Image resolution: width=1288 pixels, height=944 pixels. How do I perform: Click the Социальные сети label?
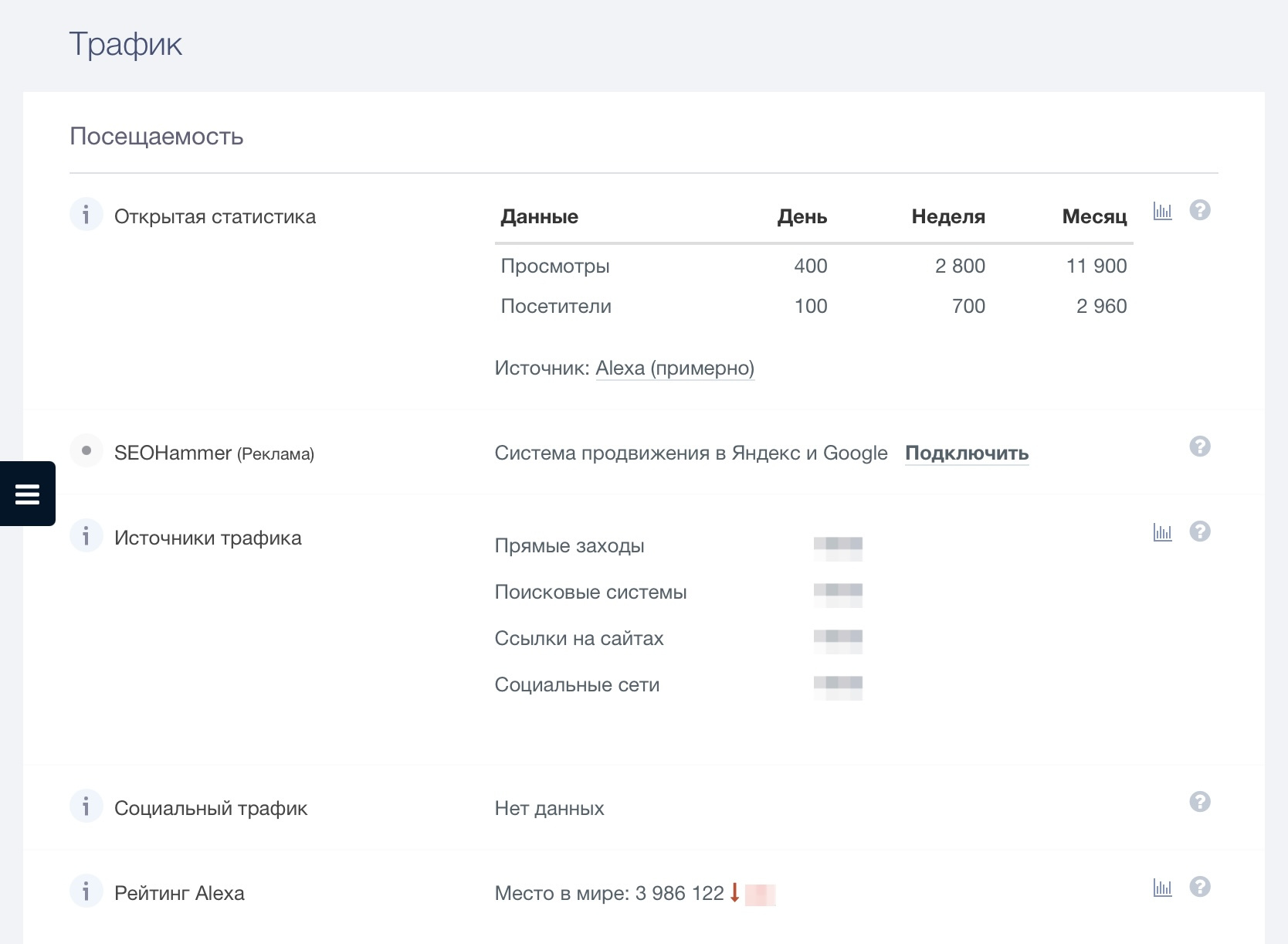pos(577,684)
